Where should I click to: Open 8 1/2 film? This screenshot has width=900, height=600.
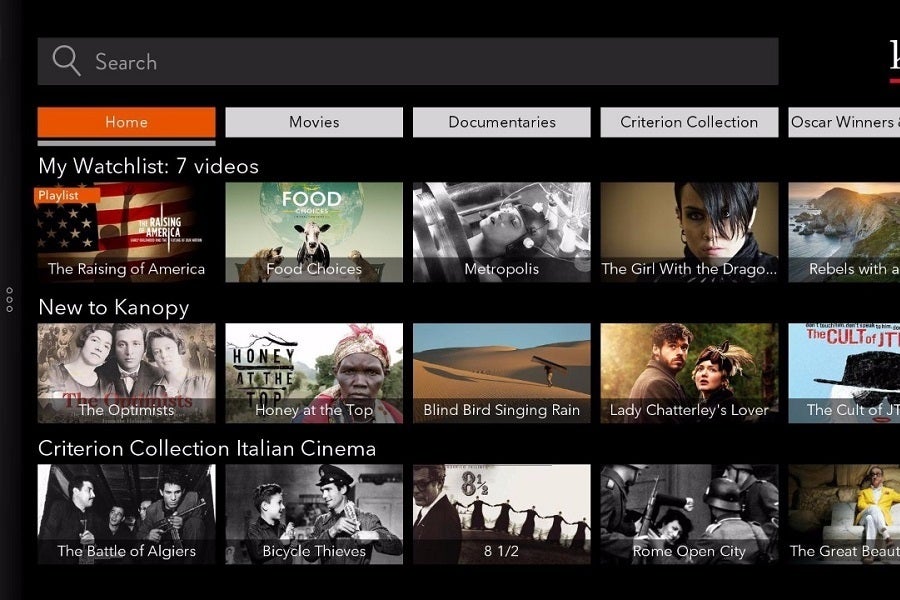[x=502, y=514]
